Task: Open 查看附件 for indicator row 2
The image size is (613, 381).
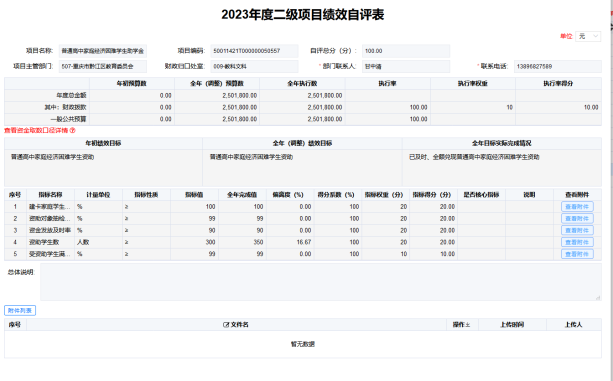Action: (x=577, y=218)
